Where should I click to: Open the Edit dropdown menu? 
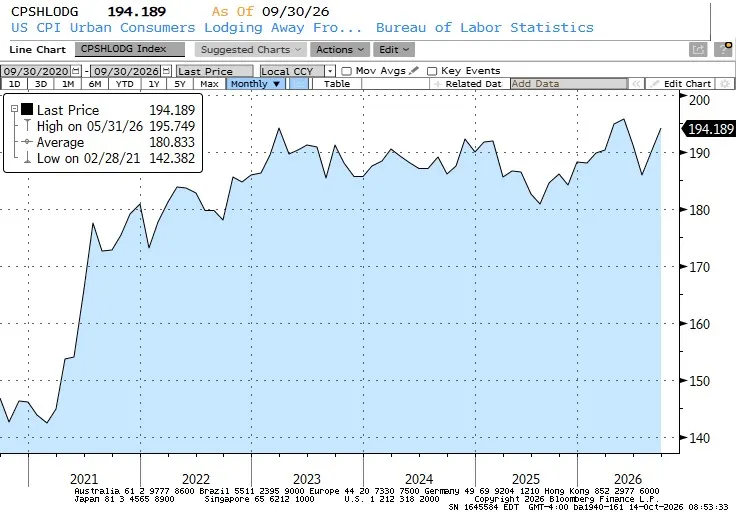click(394, 49)
